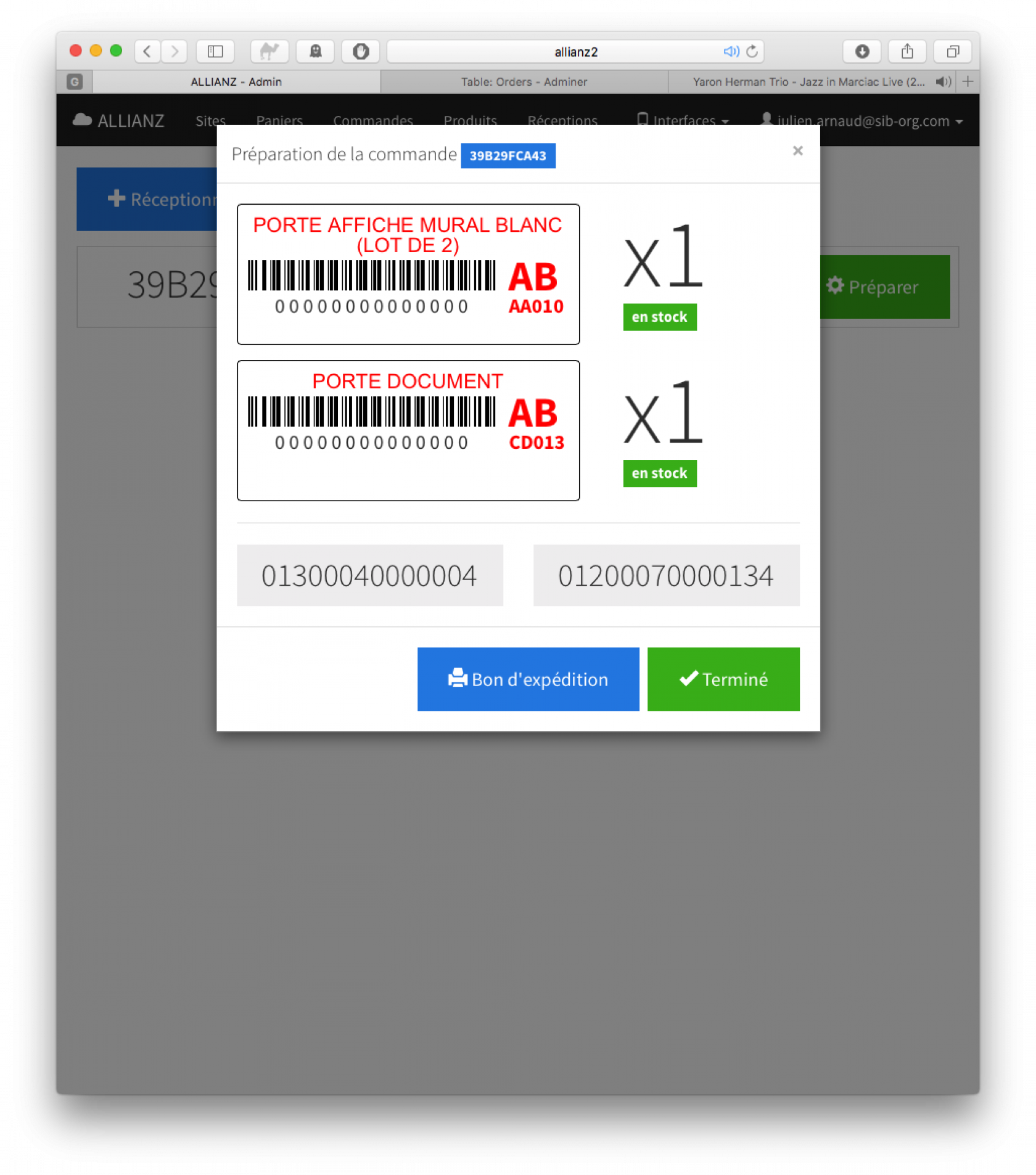Open the Downloads icon in toolbar
The image size is (1036, 1175).
[x=861, y=52]
